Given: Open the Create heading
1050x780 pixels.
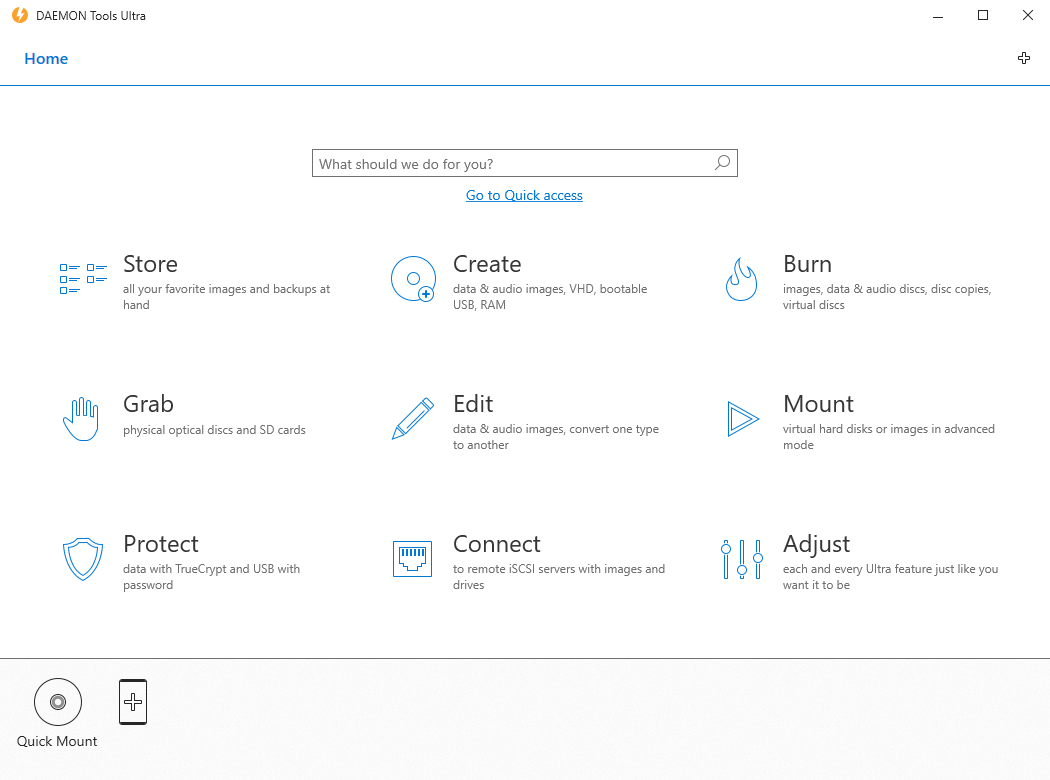Looking at the screenshot, I should (x=488, y=264).
